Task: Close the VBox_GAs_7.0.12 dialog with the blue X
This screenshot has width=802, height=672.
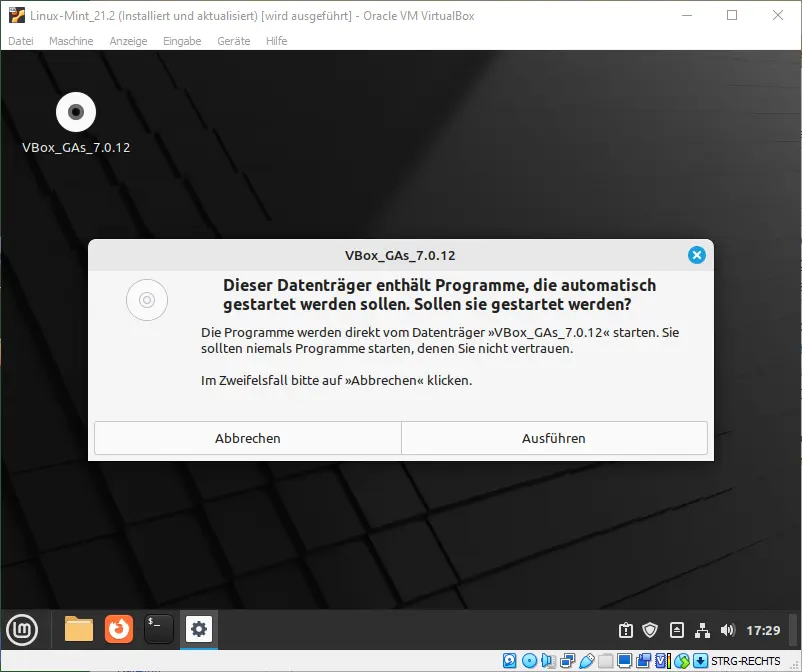Action: click(696, 255)
